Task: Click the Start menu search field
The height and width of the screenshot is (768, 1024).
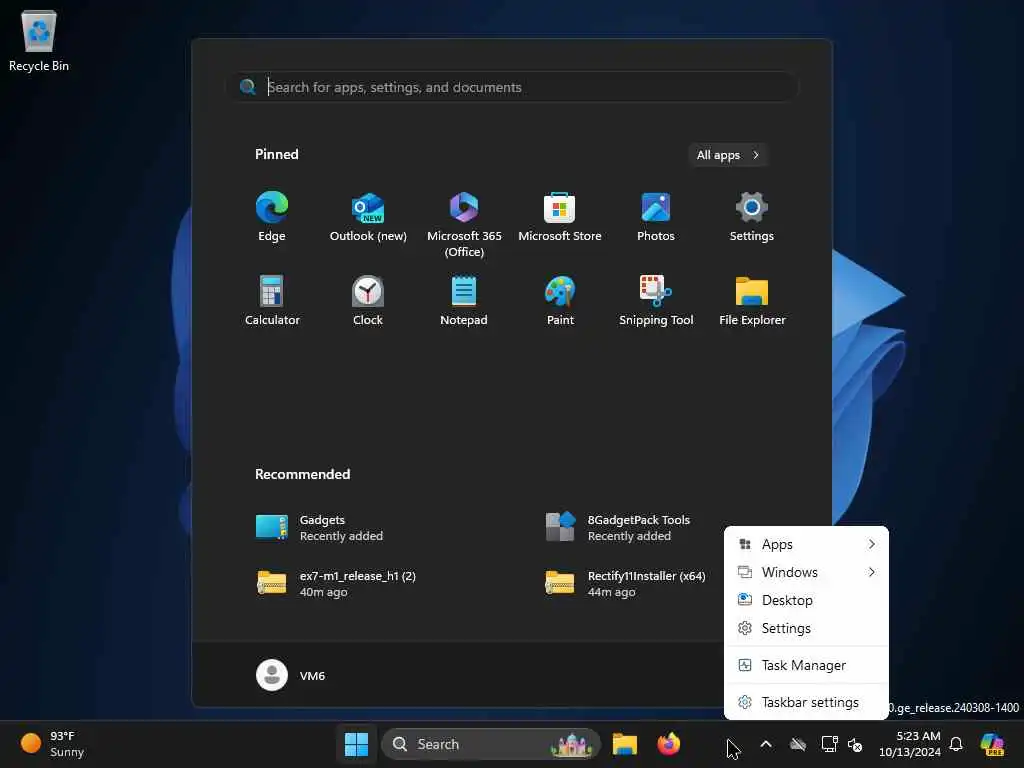Action: pyautogui.click(x=512, y=87)
